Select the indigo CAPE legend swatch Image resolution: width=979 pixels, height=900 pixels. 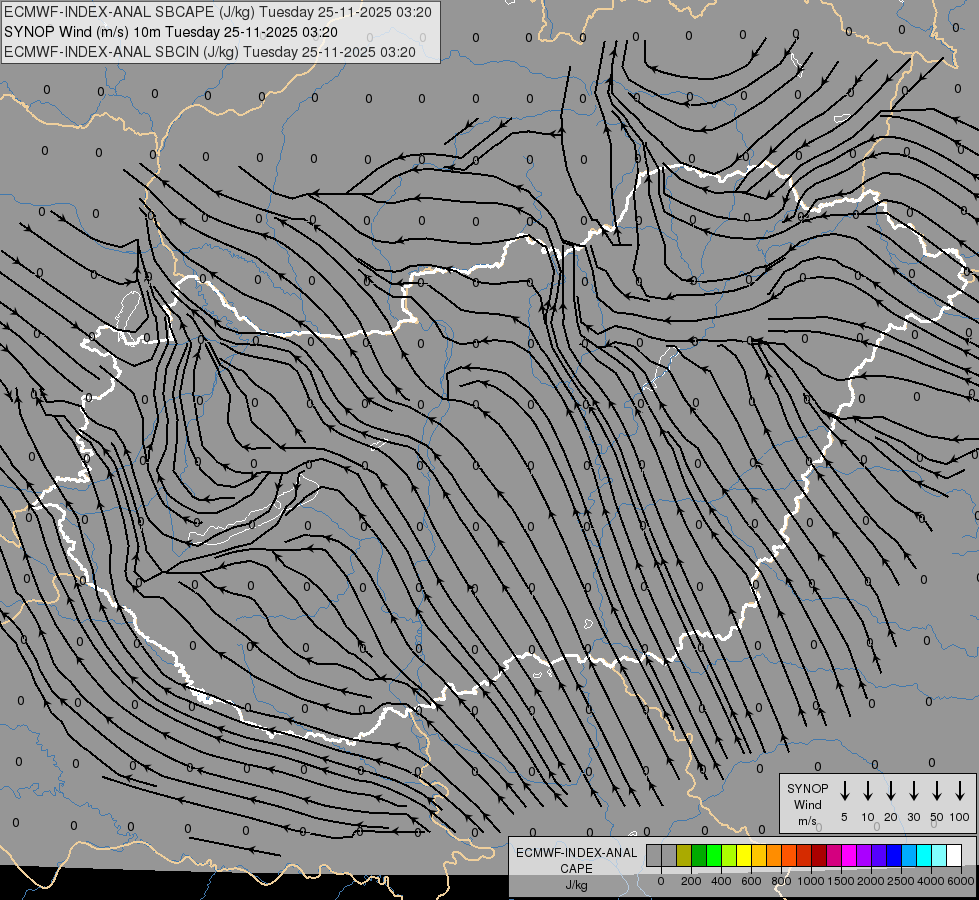click(x=879, y=855)
